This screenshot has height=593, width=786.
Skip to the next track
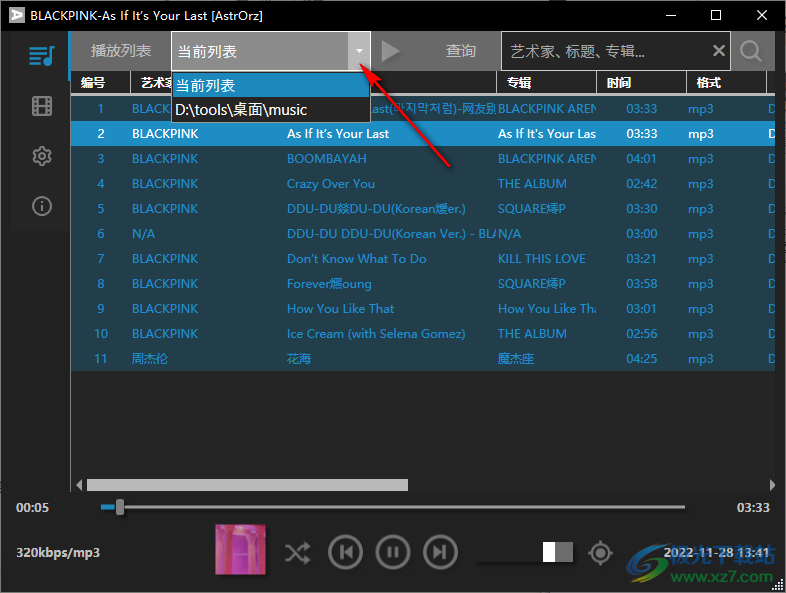pyautogui.click(x=440, y=552)
